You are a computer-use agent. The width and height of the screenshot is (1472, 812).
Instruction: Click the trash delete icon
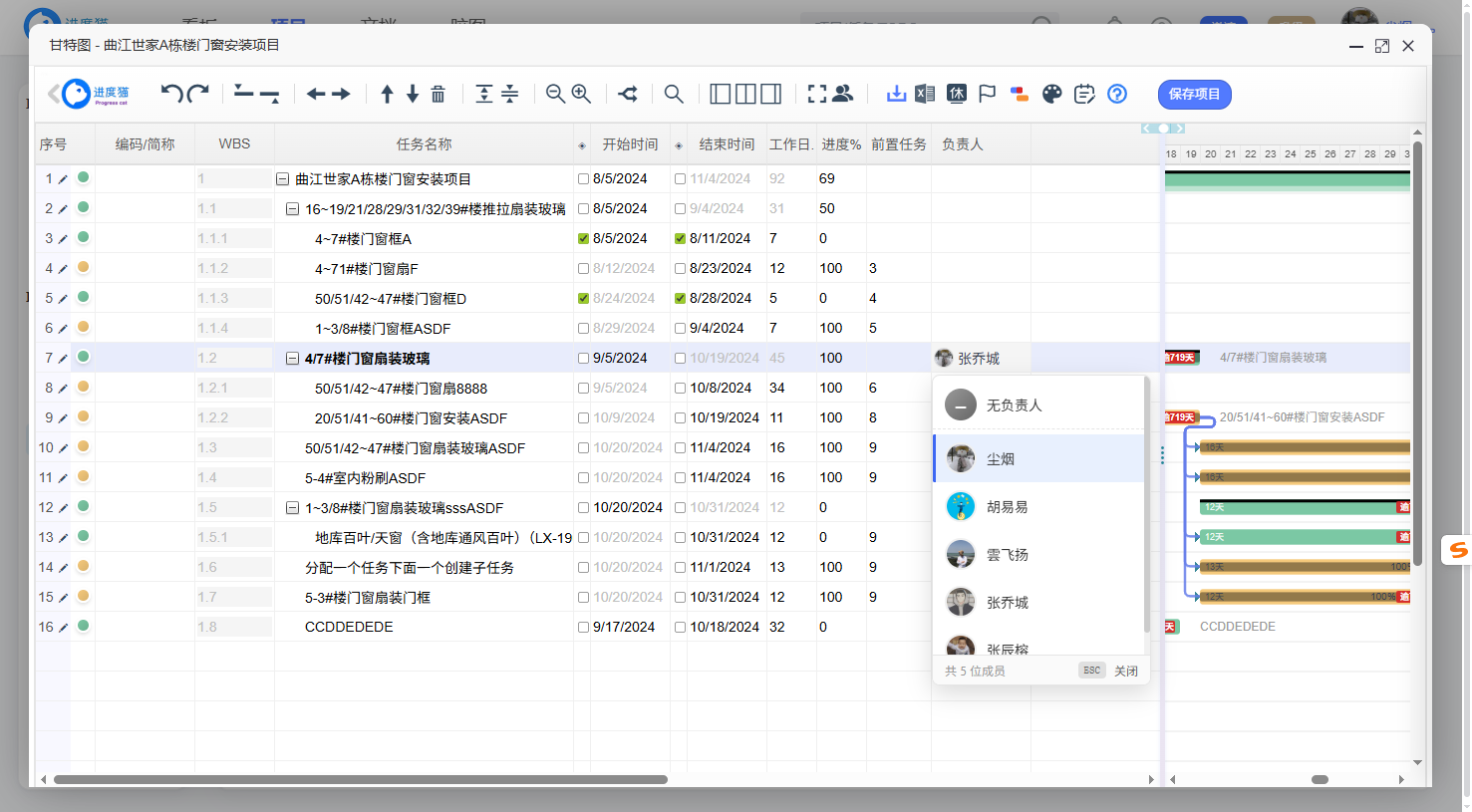(x=438, y=94)
